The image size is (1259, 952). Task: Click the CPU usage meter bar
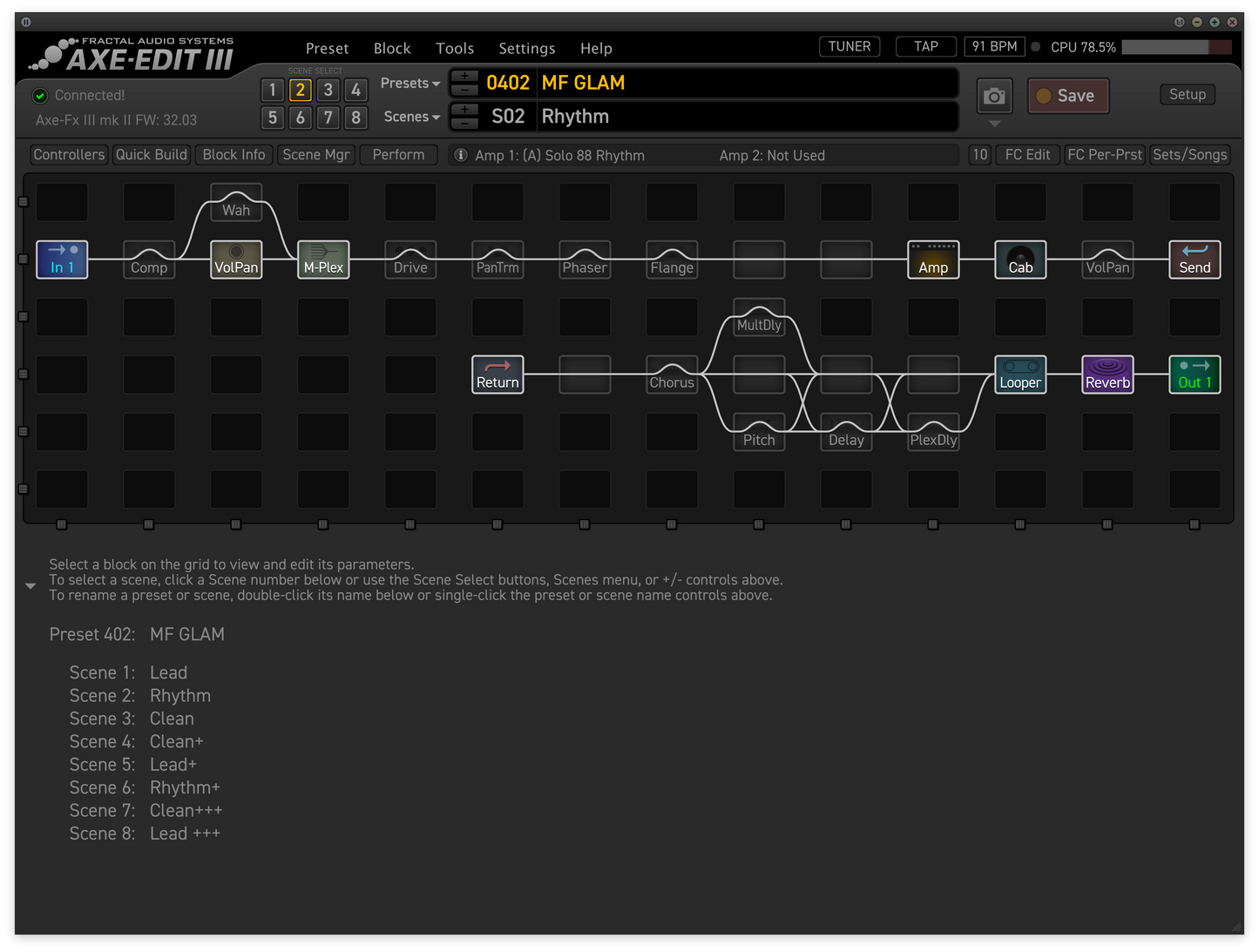pyautogui.click(x=1176, y=47)
